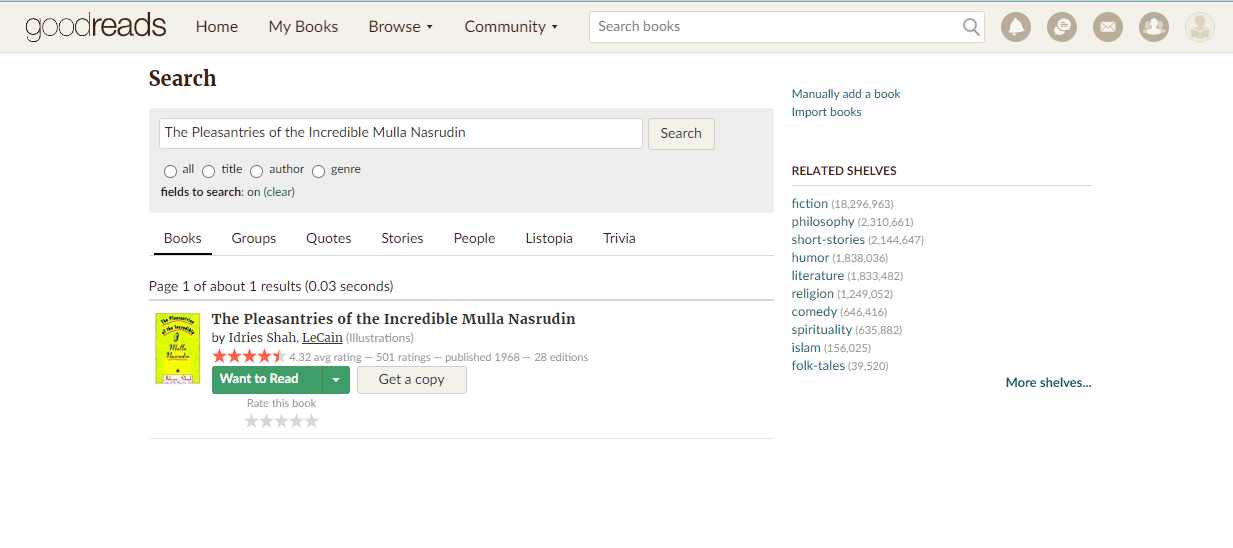Click the header search magnifier icon
The height and width of the screenshot is (548, 1233).
[971, 27]
